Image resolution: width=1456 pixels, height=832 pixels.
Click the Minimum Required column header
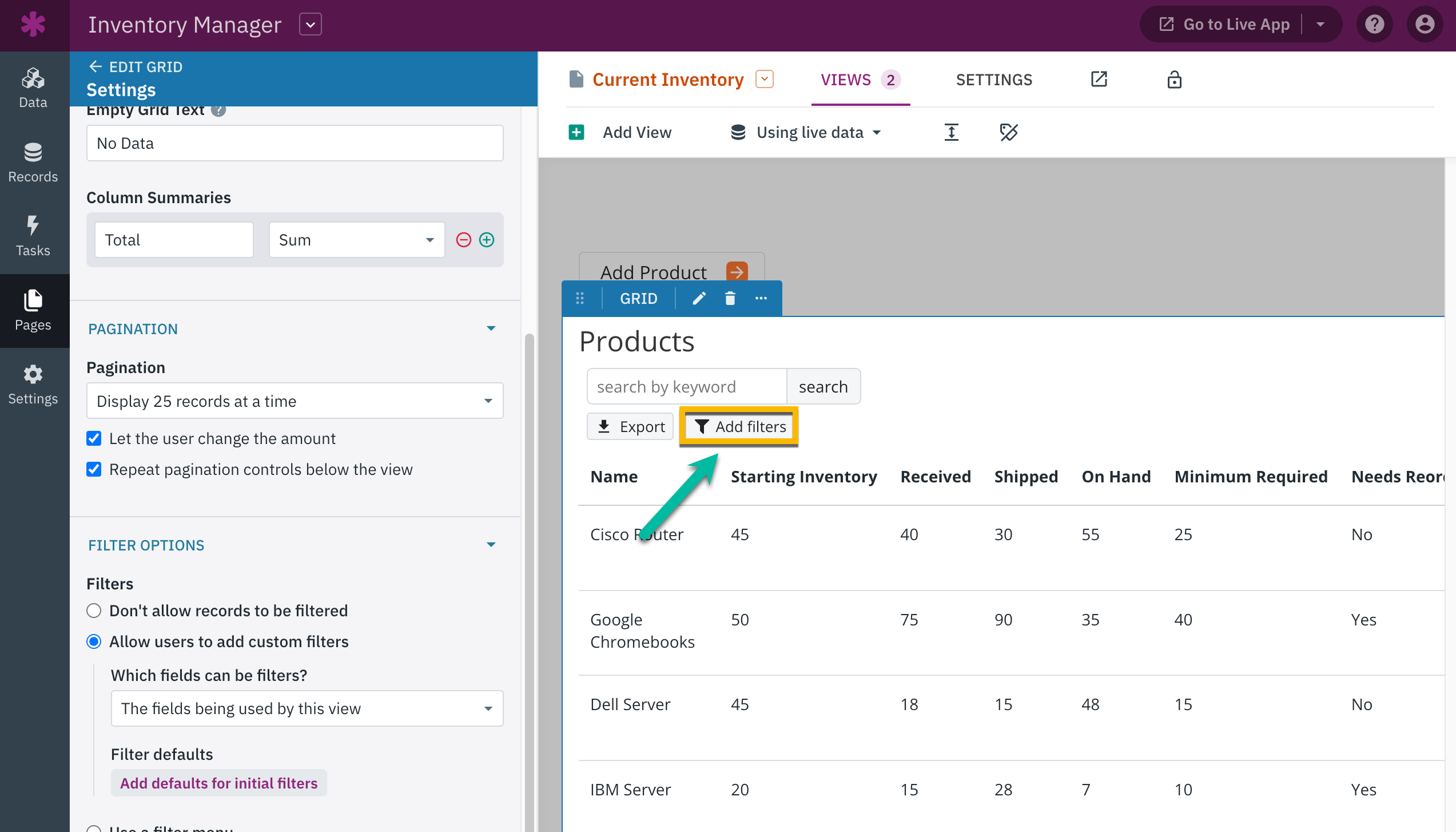(1251, 477)
